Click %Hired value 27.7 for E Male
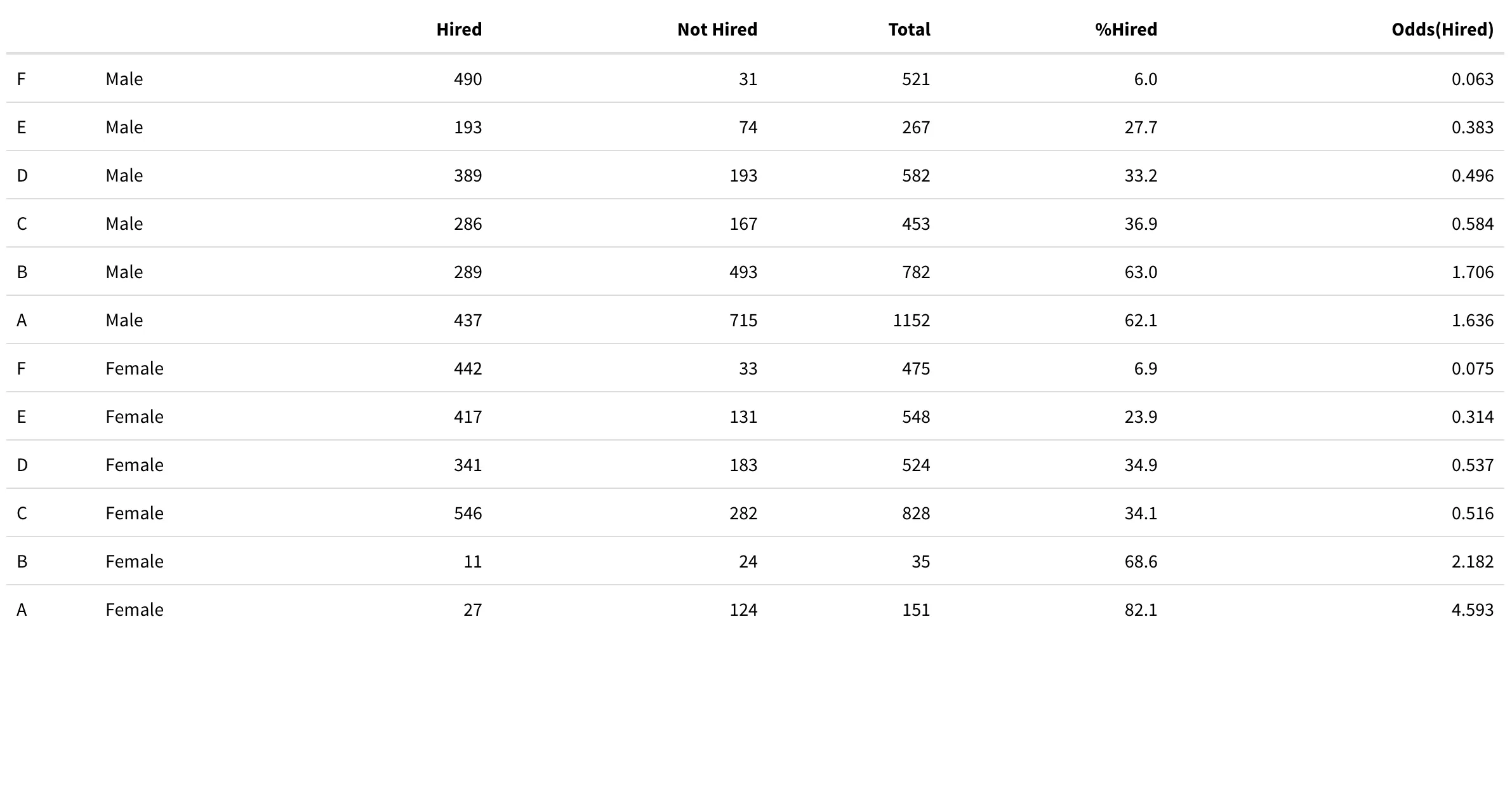Viewport: 1512px width, 791px height. tap(1140, 128)
